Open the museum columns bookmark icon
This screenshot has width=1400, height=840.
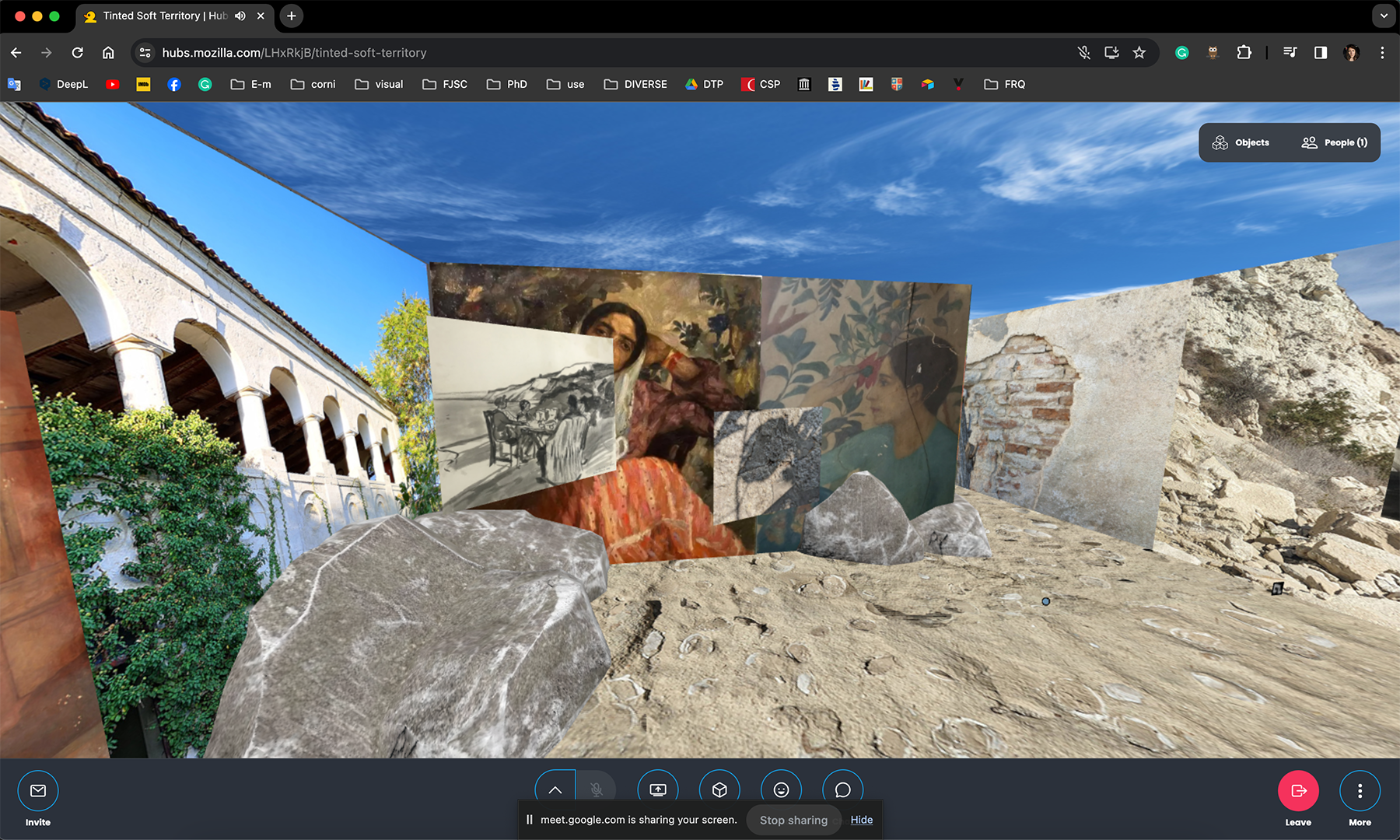pos(804,84)
